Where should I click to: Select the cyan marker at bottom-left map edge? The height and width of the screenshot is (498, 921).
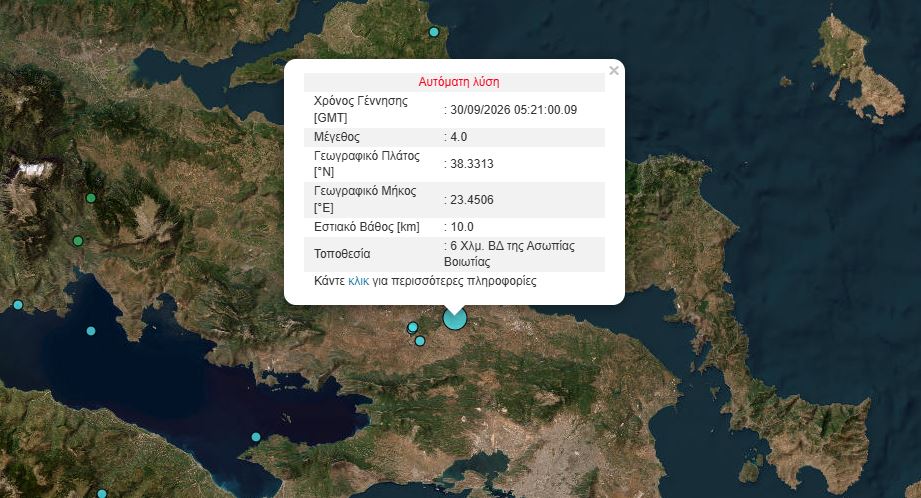tap(102, 494)
